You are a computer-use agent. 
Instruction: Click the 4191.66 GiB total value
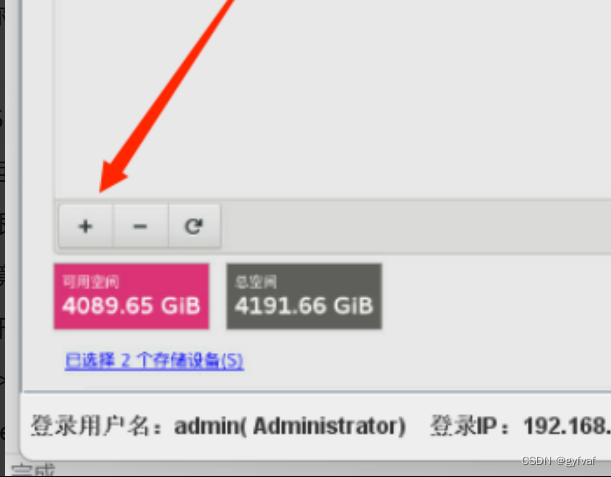click(304, 306)
